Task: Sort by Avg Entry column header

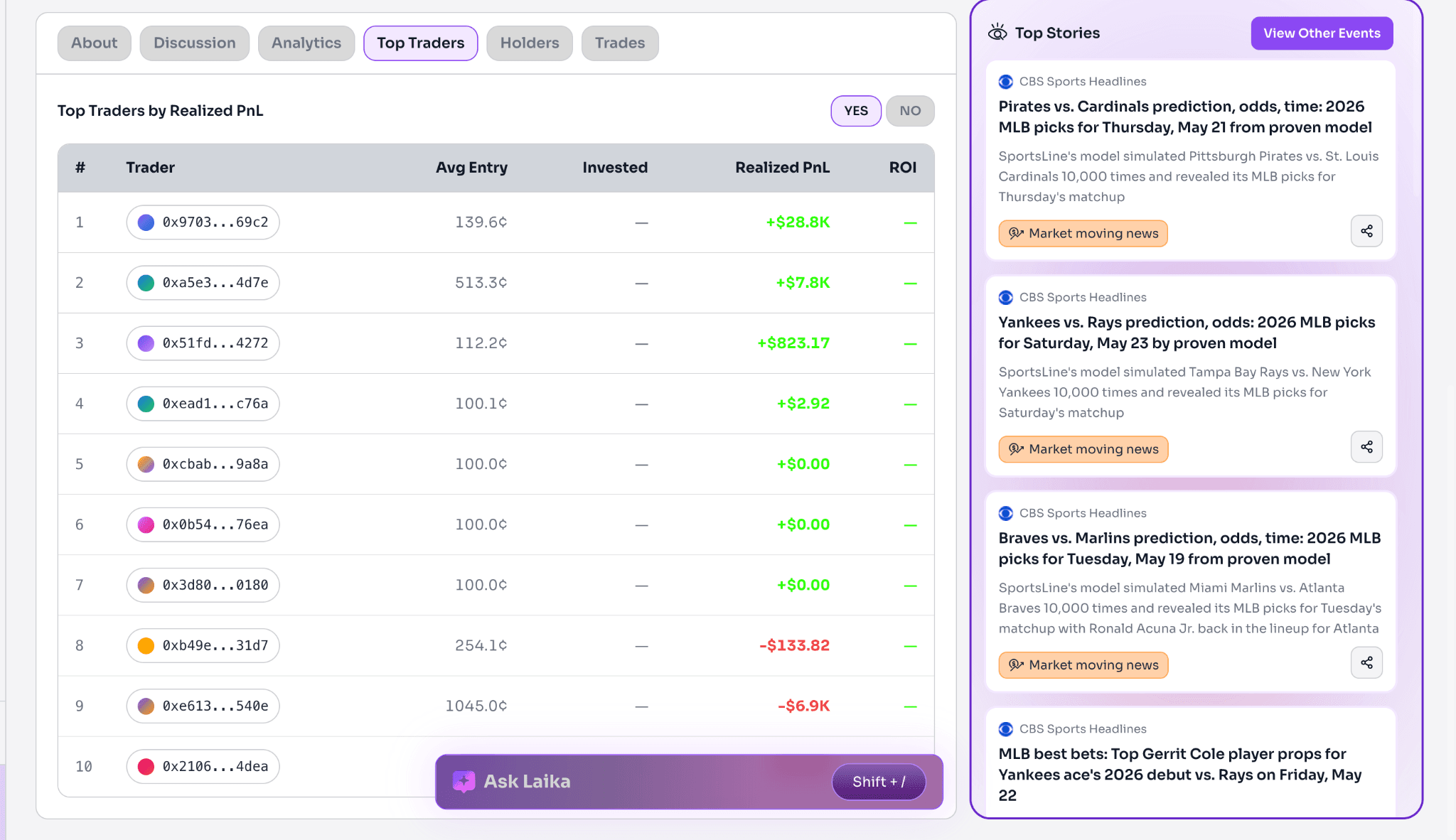Action: tap(471, 168)
